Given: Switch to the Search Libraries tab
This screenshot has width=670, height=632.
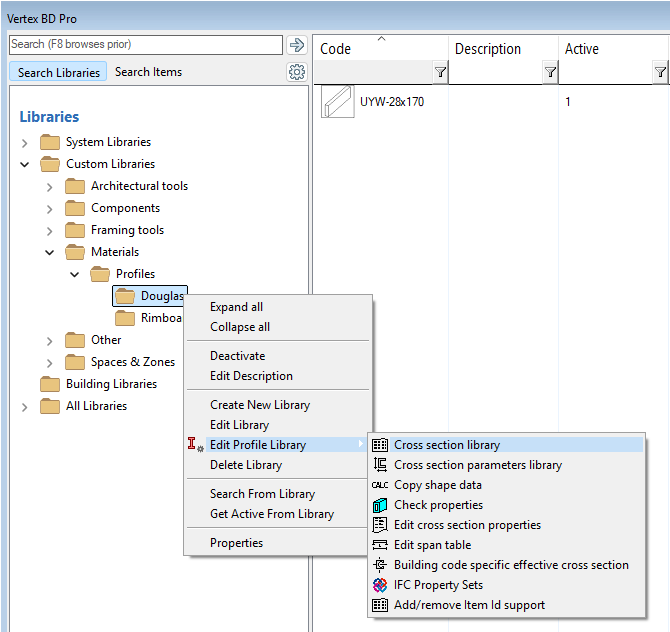Looking at the screenshot, I should coord(59,72).
